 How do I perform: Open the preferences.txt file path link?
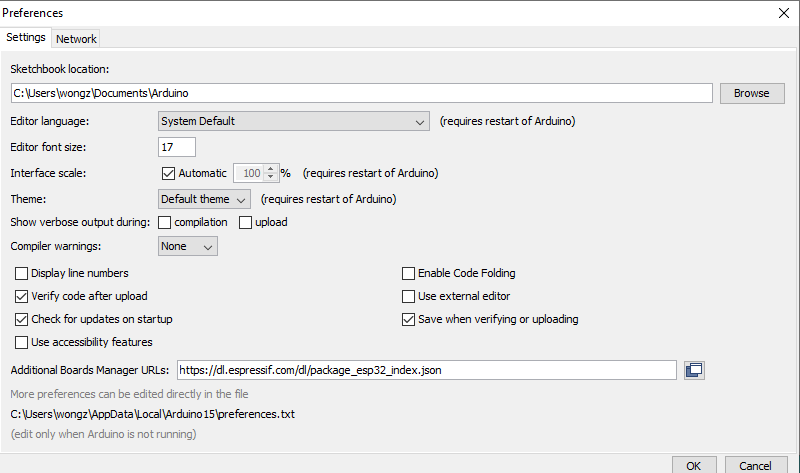[153, 414]
